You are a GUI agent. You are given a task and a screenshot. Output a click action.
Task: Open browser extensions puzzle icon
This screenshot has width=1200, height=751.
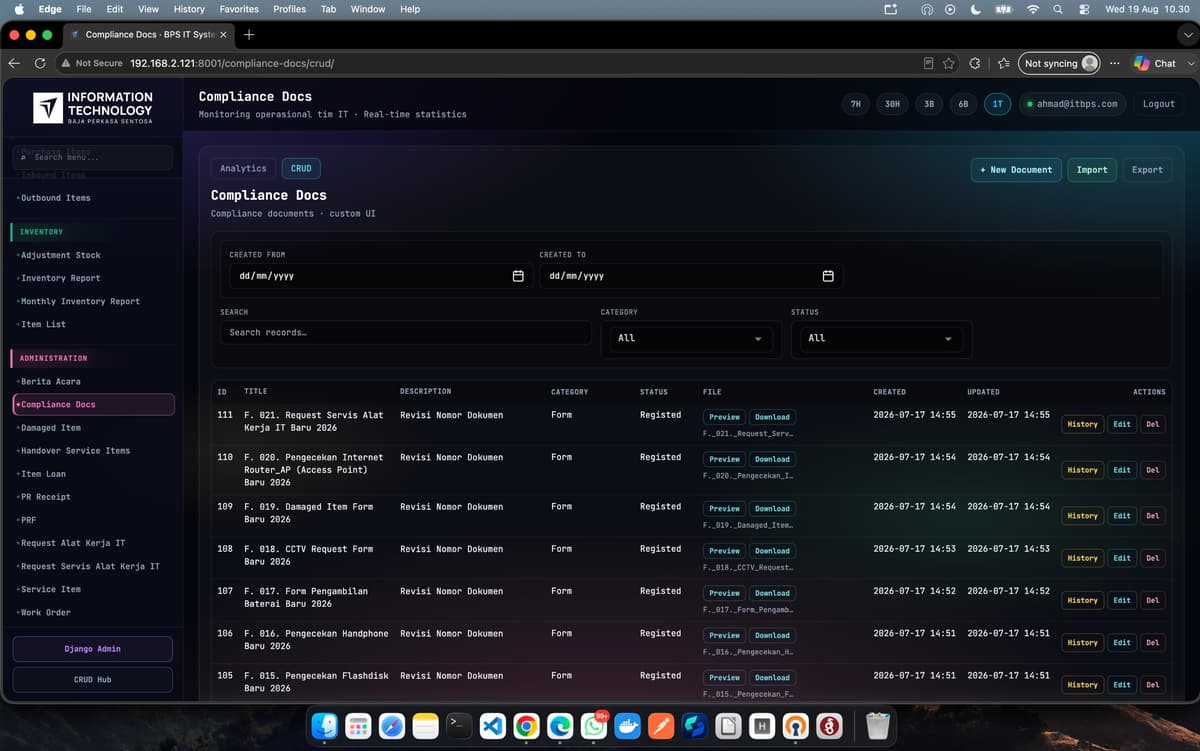tap(975, 63)
